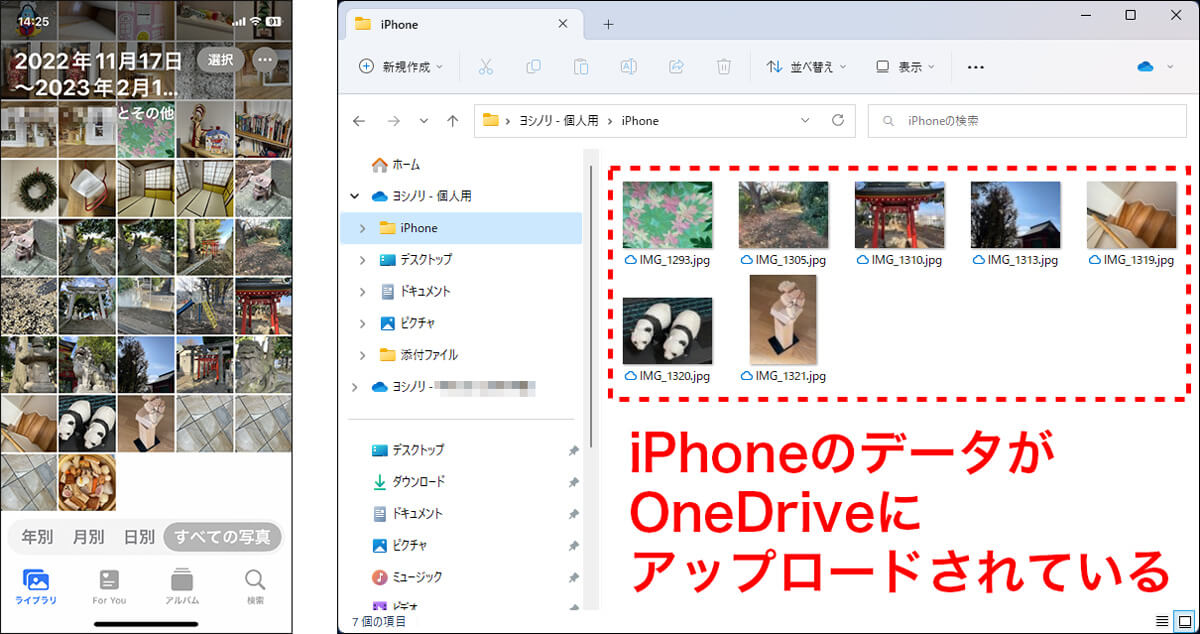Expand the 添付ファイル tree node
Image resolution: width=1200 pixels, height=634 pixels.
coord(362,355)
